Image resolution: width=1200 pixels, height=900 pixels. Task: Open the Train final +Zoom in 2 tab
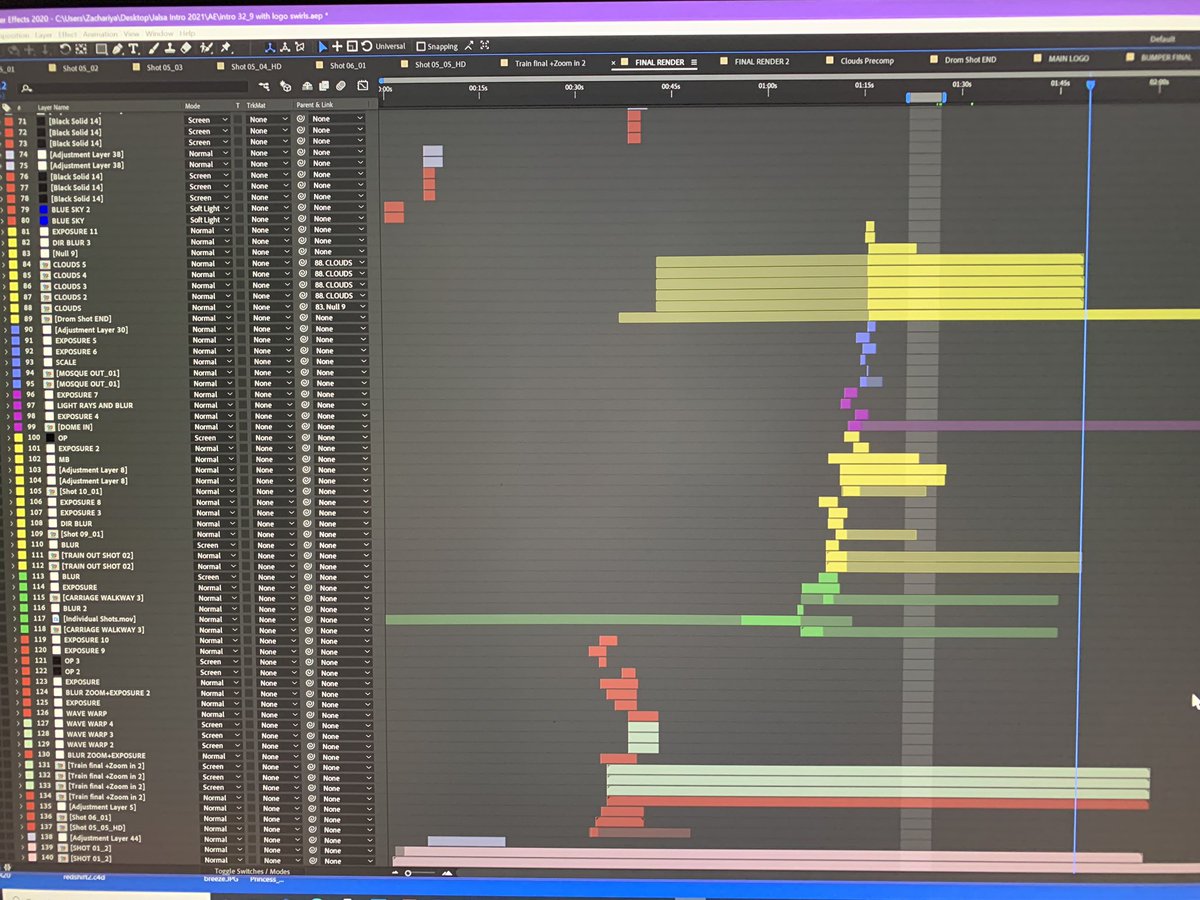550,63
